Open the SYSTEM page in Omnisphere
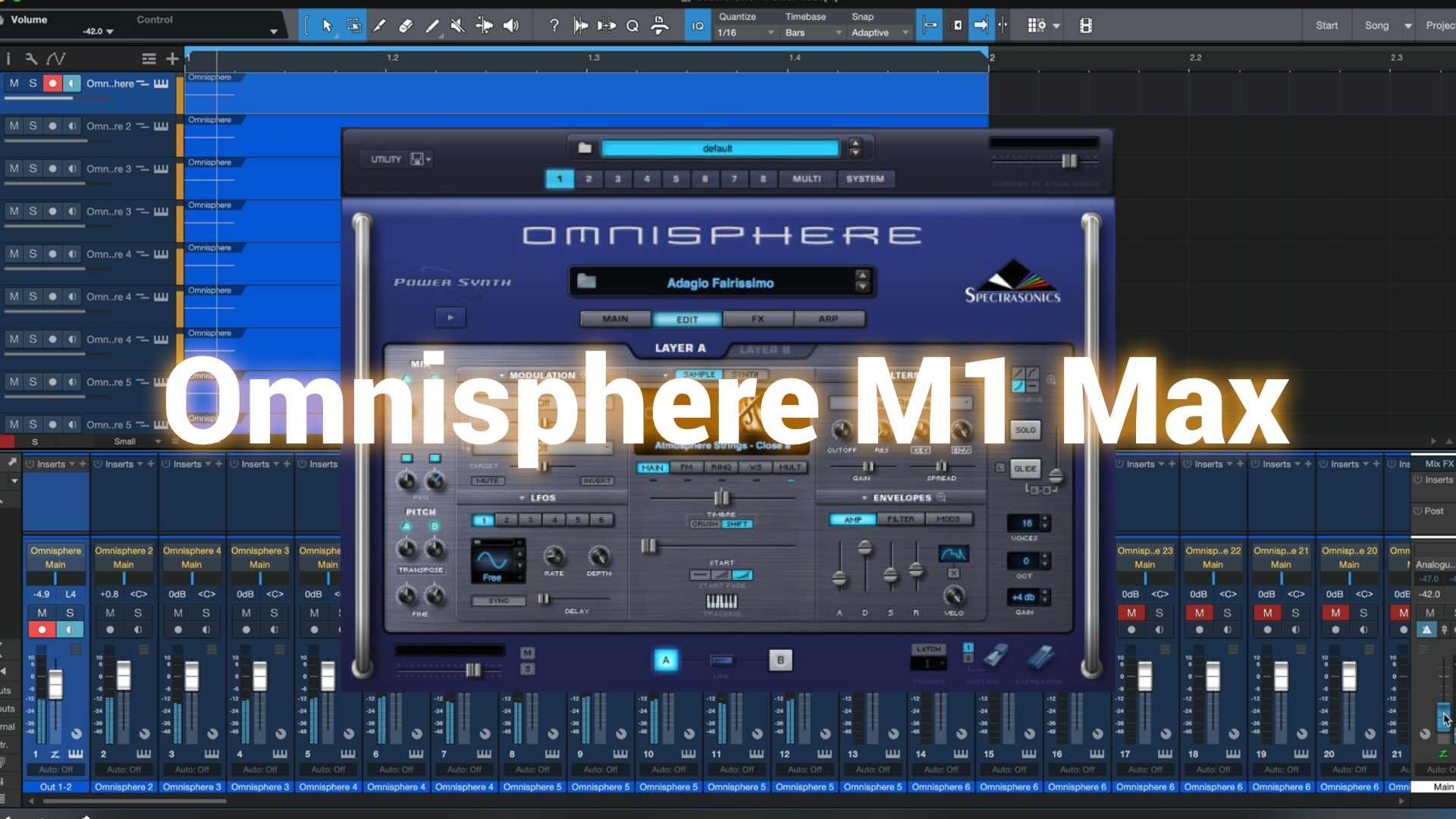This screenshot has width=1456, height=819. [865, 179]
